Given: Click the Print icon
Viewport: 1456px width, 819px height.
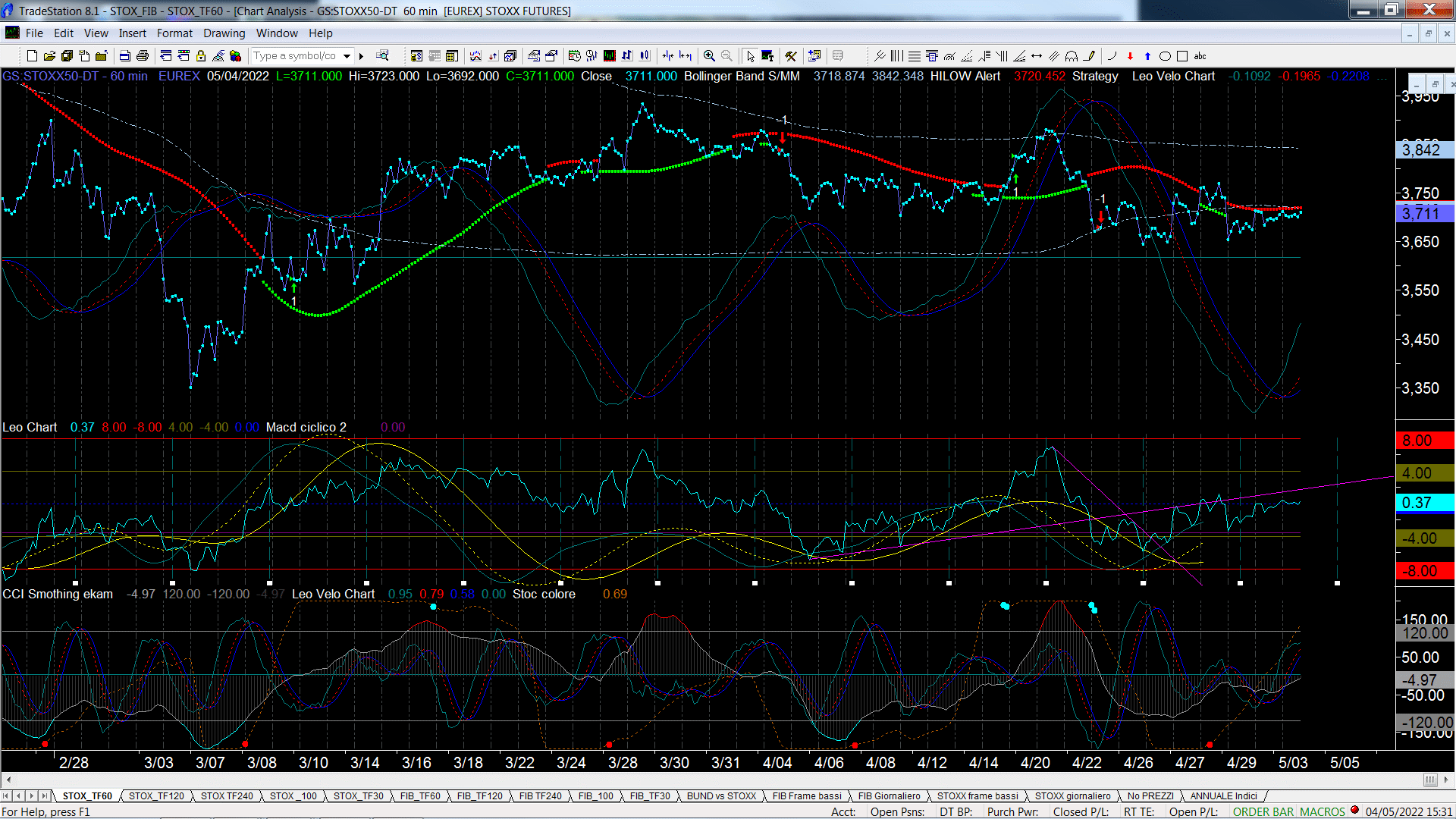Looking at the screenshot, I should tap(142, 55).
